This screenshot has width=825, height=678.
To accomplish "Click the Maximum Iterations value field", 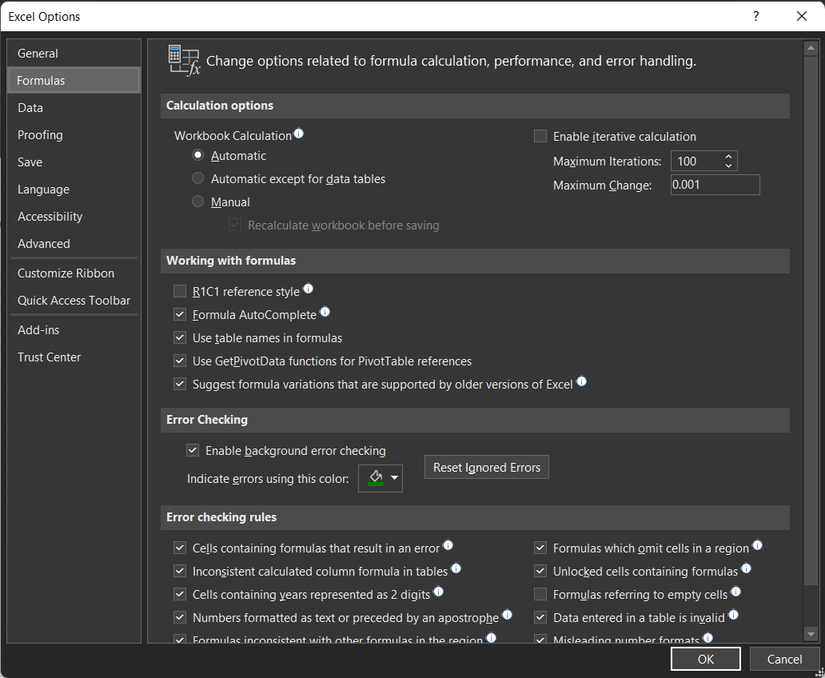I will (x=697, y=161).
